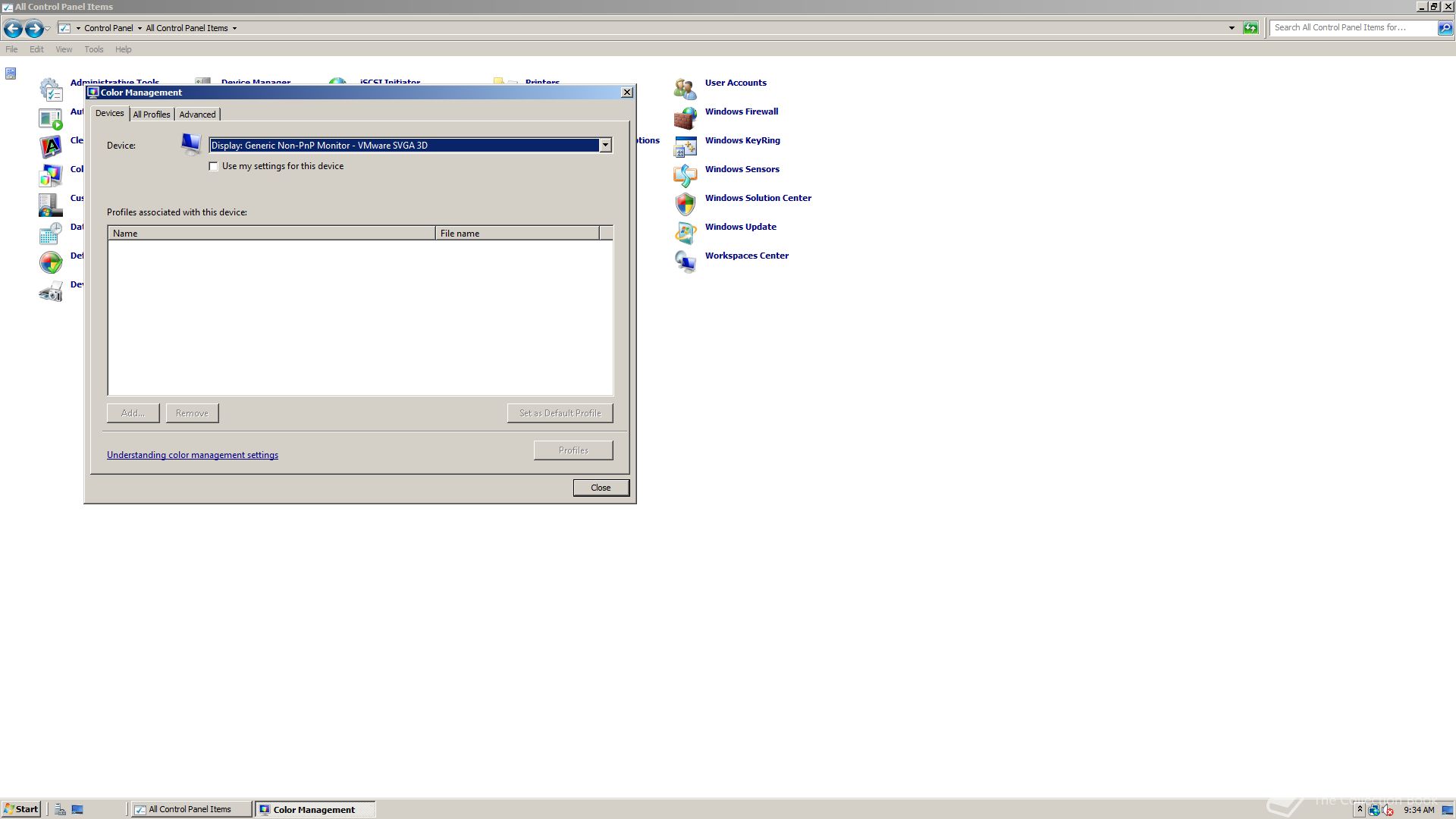
Task: Switch to the All Profiles tab
Action: point(152,115)
